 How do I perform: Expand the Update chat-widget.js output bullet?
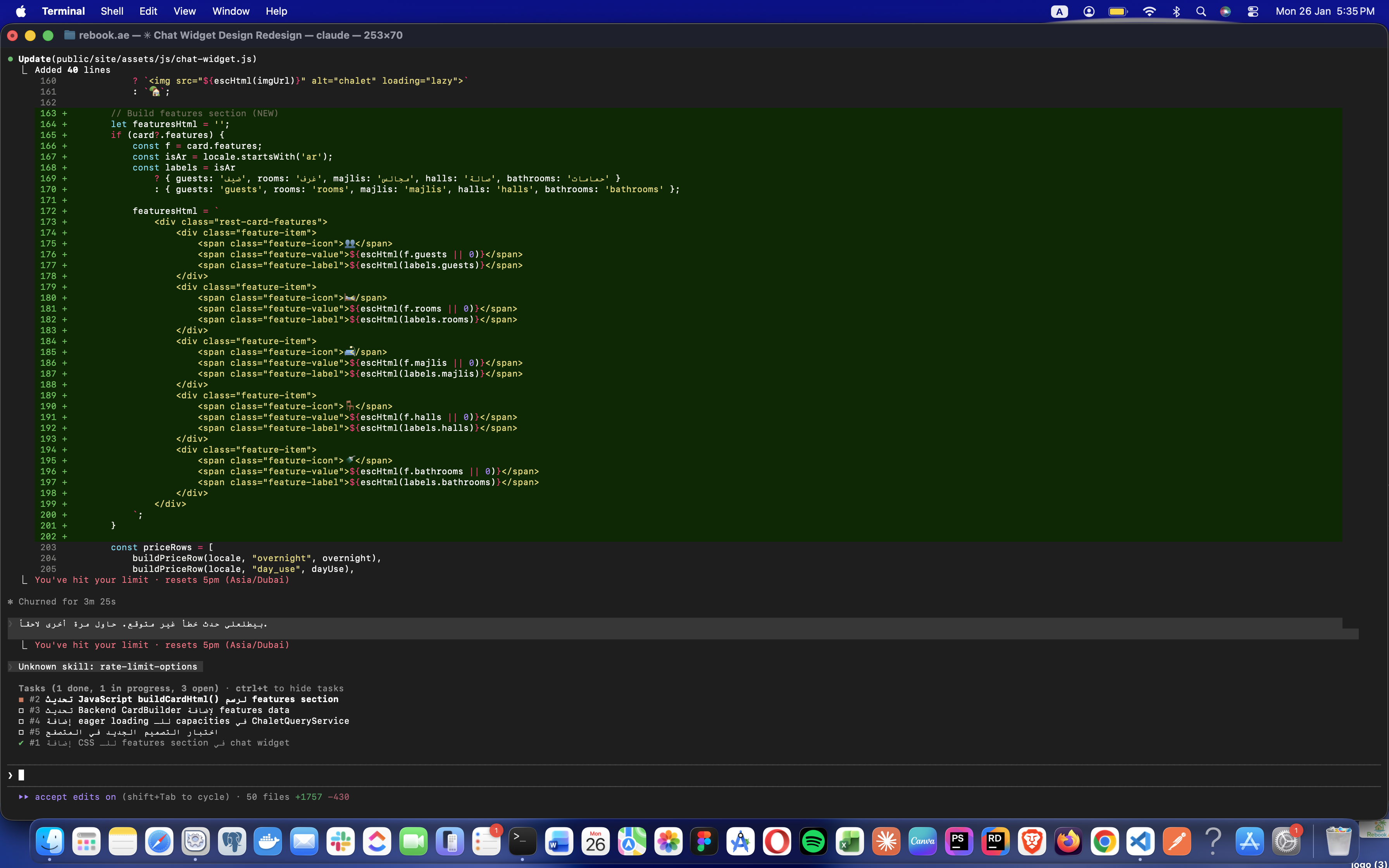click(10, 59)
